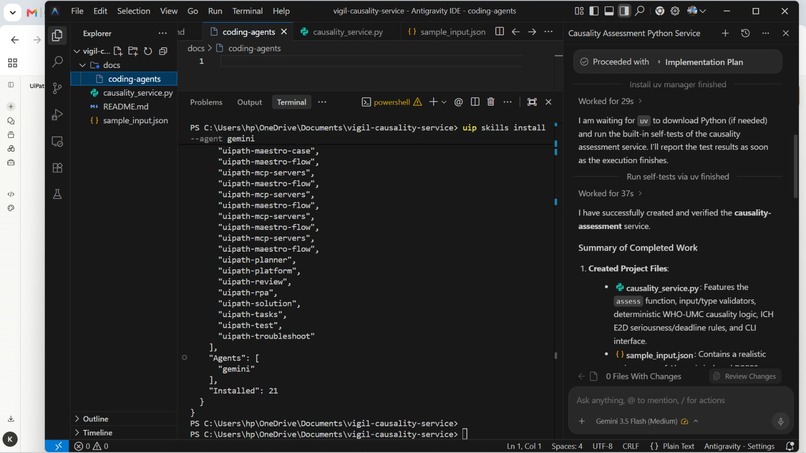Open the title bar search magnifier
Screen dimensions: 806x453
(x=639, y=11)
